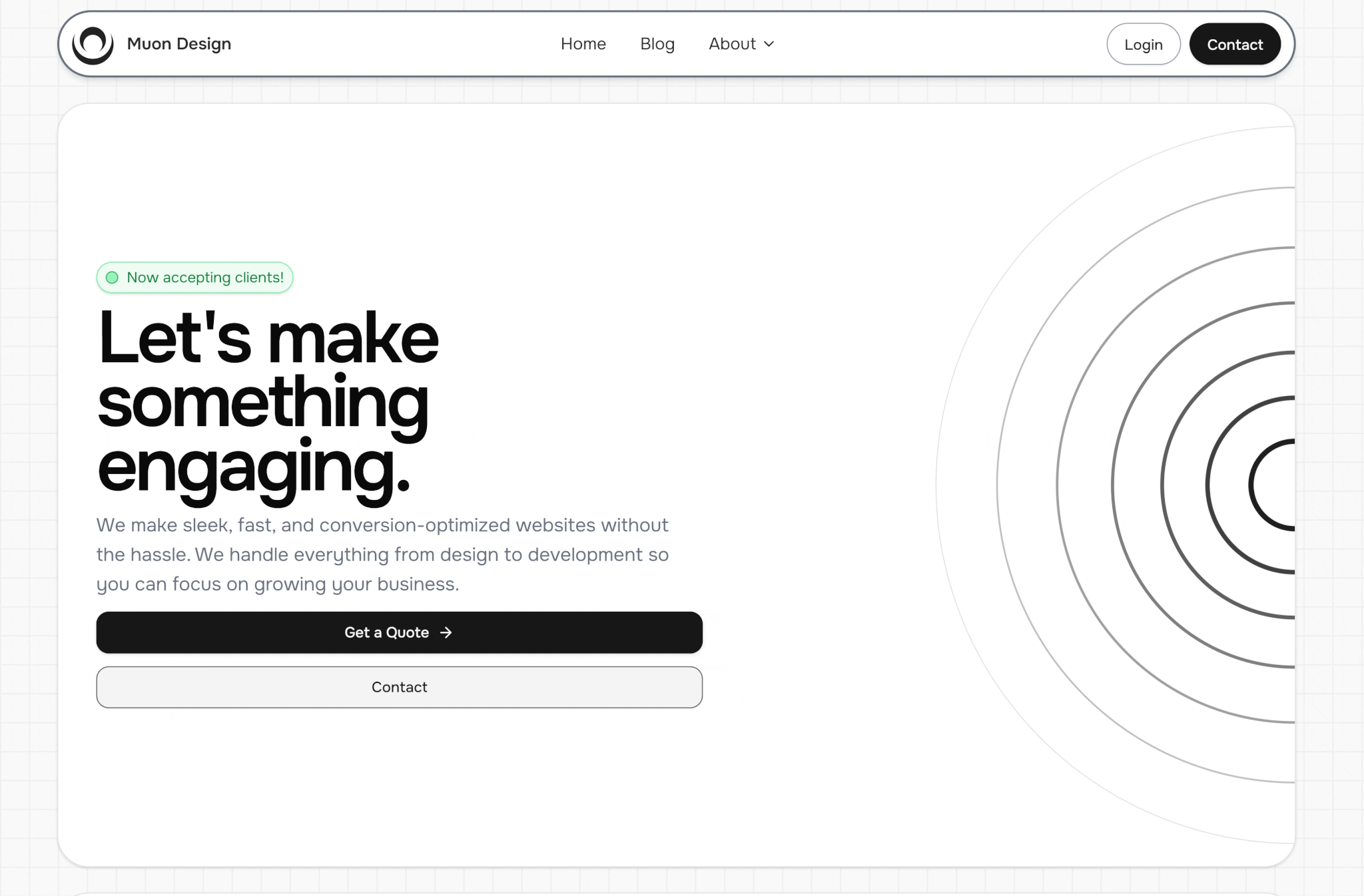Click the green status dot icon
The width and height of the screenshot is (1364, 896).
click(x=113, y=278)
